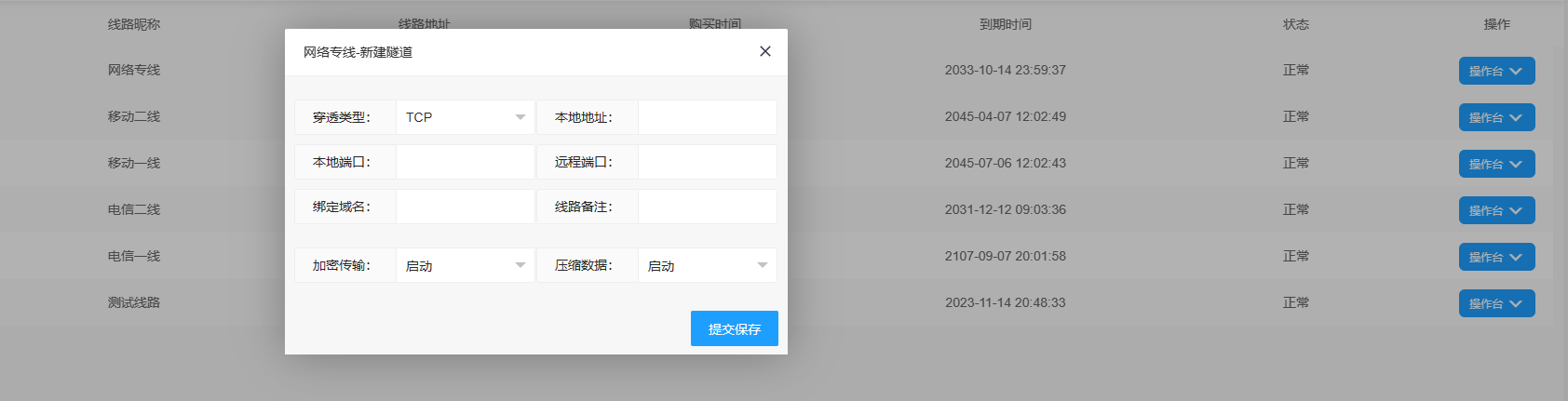The width and height of the screenshot is (1568, 401).
Task: Select the 绑定域名 input field
Action: click(x=465, y=207)
